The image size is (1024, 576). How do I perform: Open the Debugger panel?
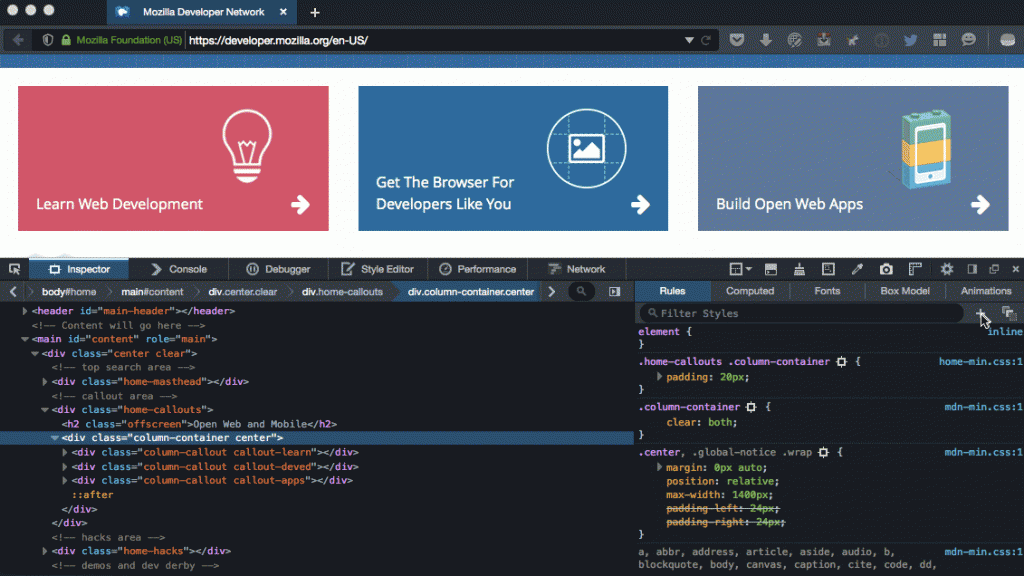(278, 269)
